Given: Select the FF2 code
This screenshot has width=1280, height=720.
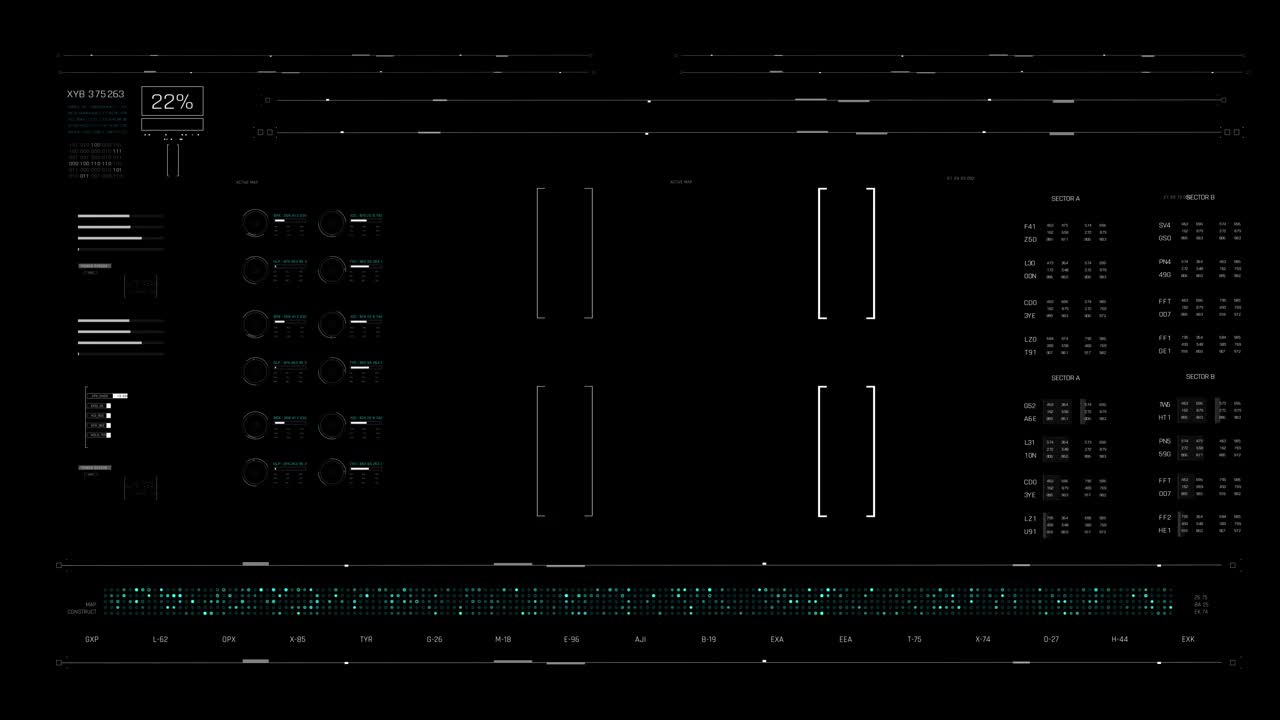Looking at the screenshot, I should [x=1165, y=518].
